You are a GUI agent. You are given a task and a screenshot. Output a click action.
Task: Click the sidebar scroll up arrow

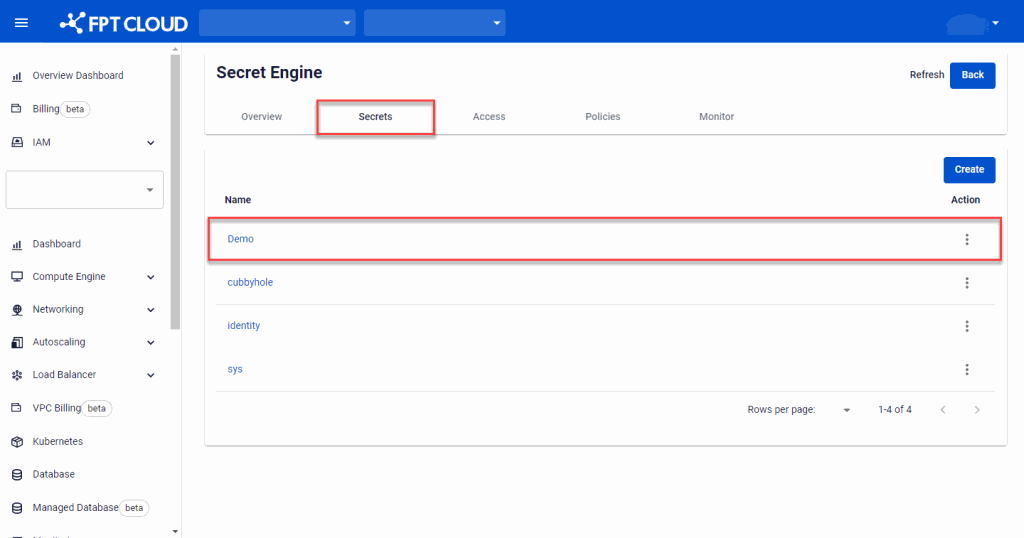point(175,49)
